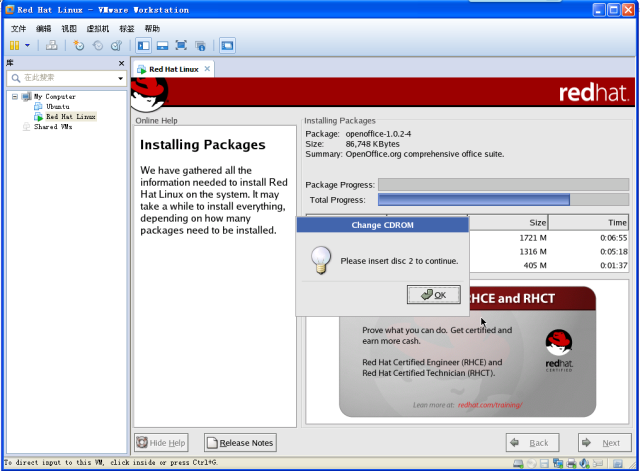Image resolution: width=640 pixels, height=471 pixels.
Task: Select Red Hat Linux in the library tree
Action: click(x=71, y=117)
